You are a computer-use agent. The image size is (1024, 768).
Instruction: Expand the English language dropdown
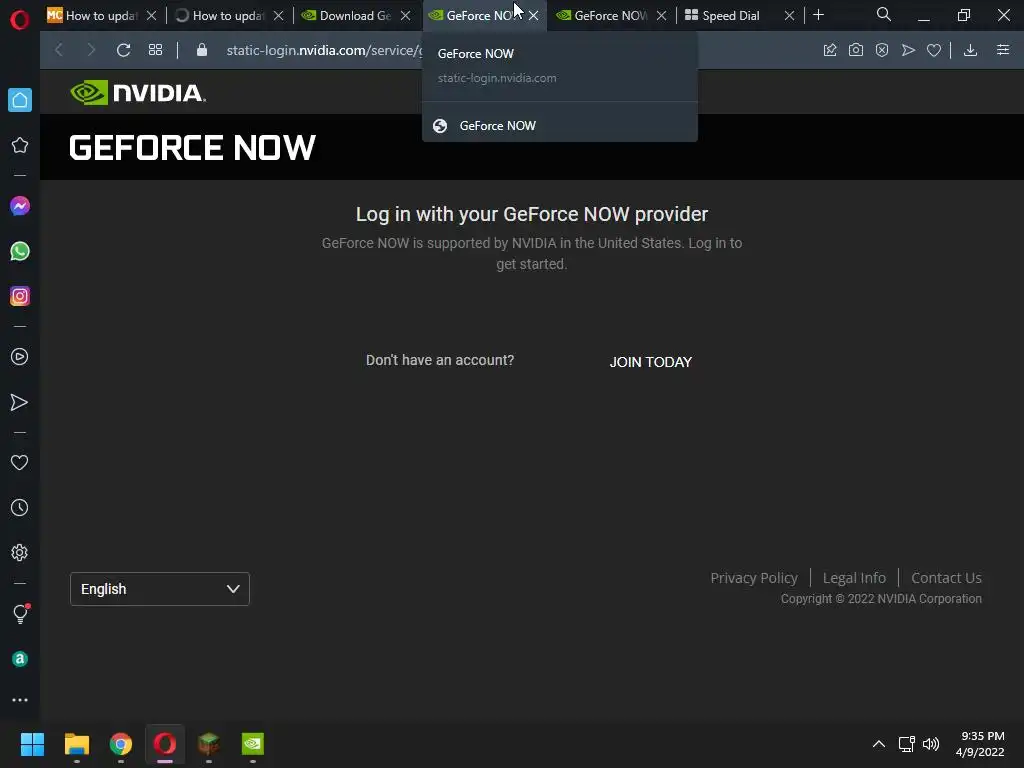(160, 589)
